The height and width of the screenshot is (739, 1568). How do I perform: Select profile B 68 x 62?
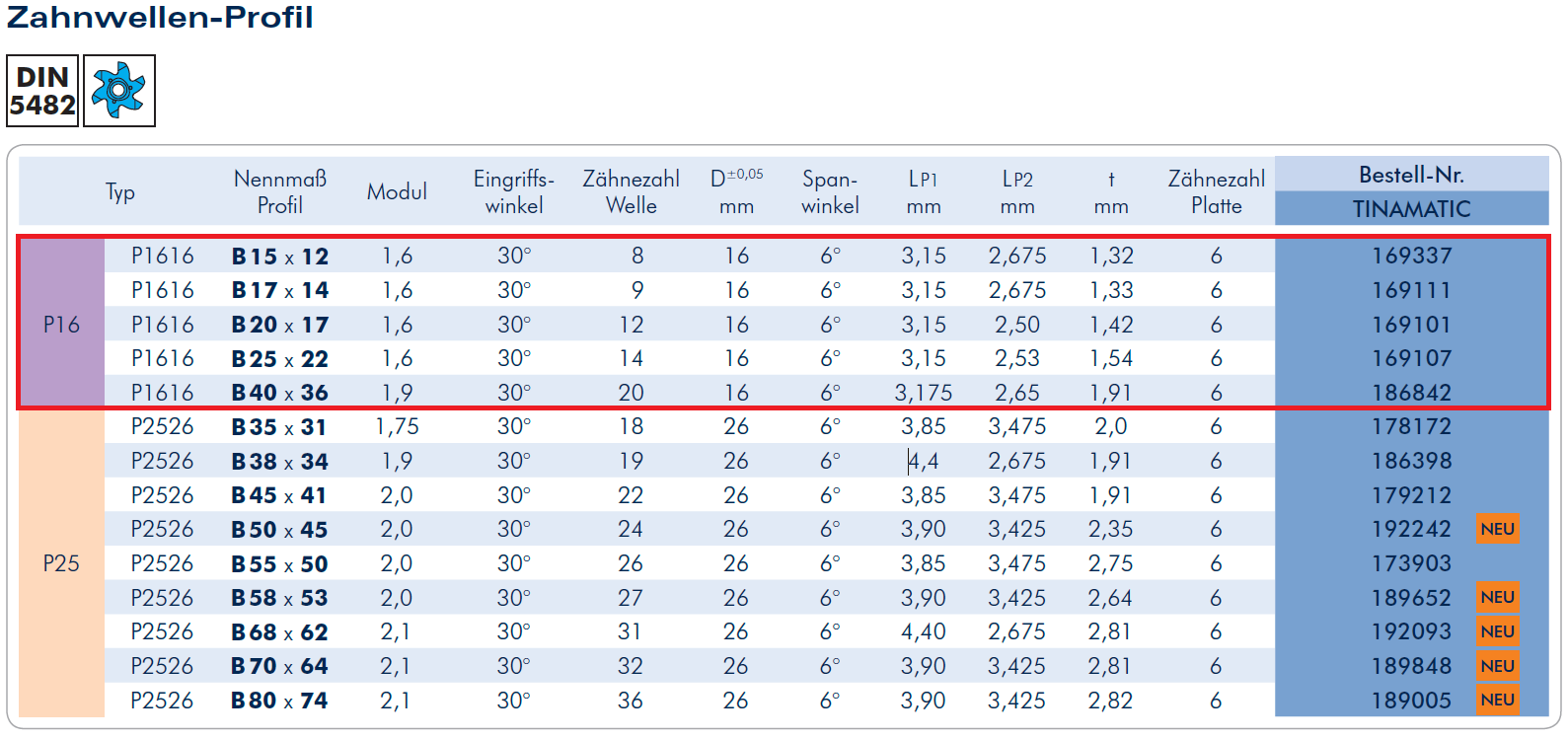click(280, 632)
